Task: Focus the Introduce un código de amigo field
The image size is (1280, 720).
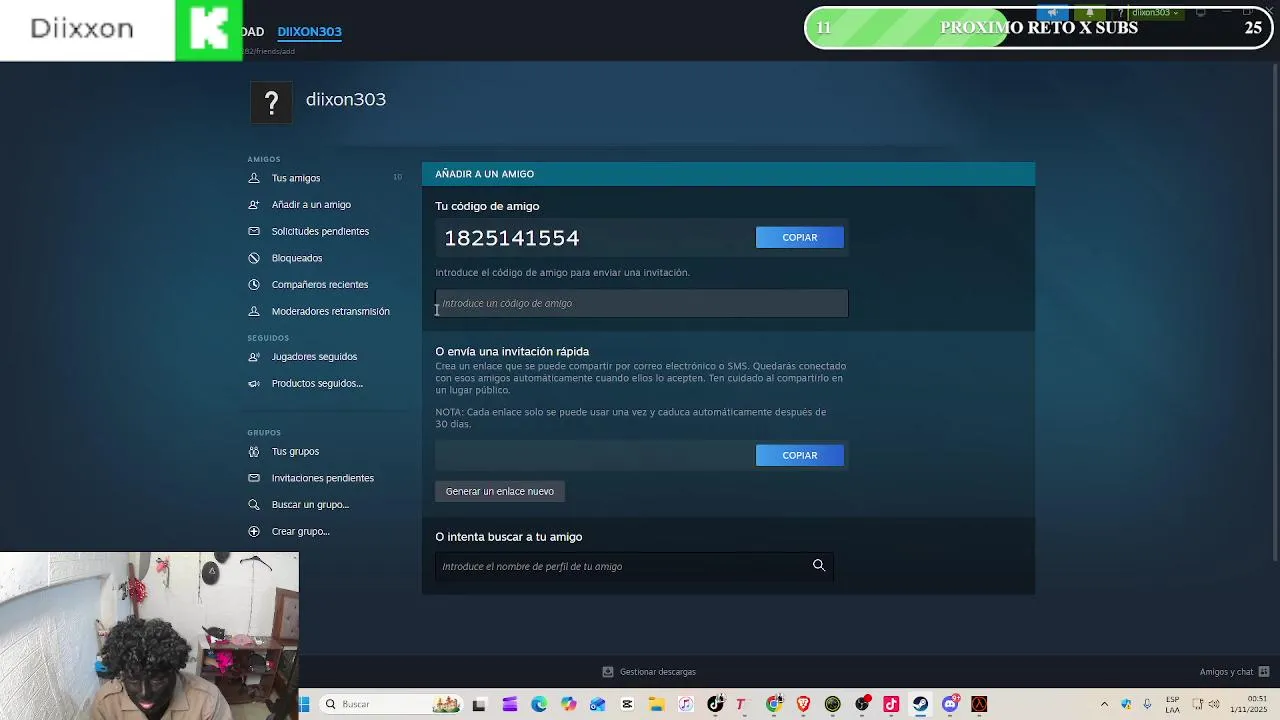Action: click(641, 303)
